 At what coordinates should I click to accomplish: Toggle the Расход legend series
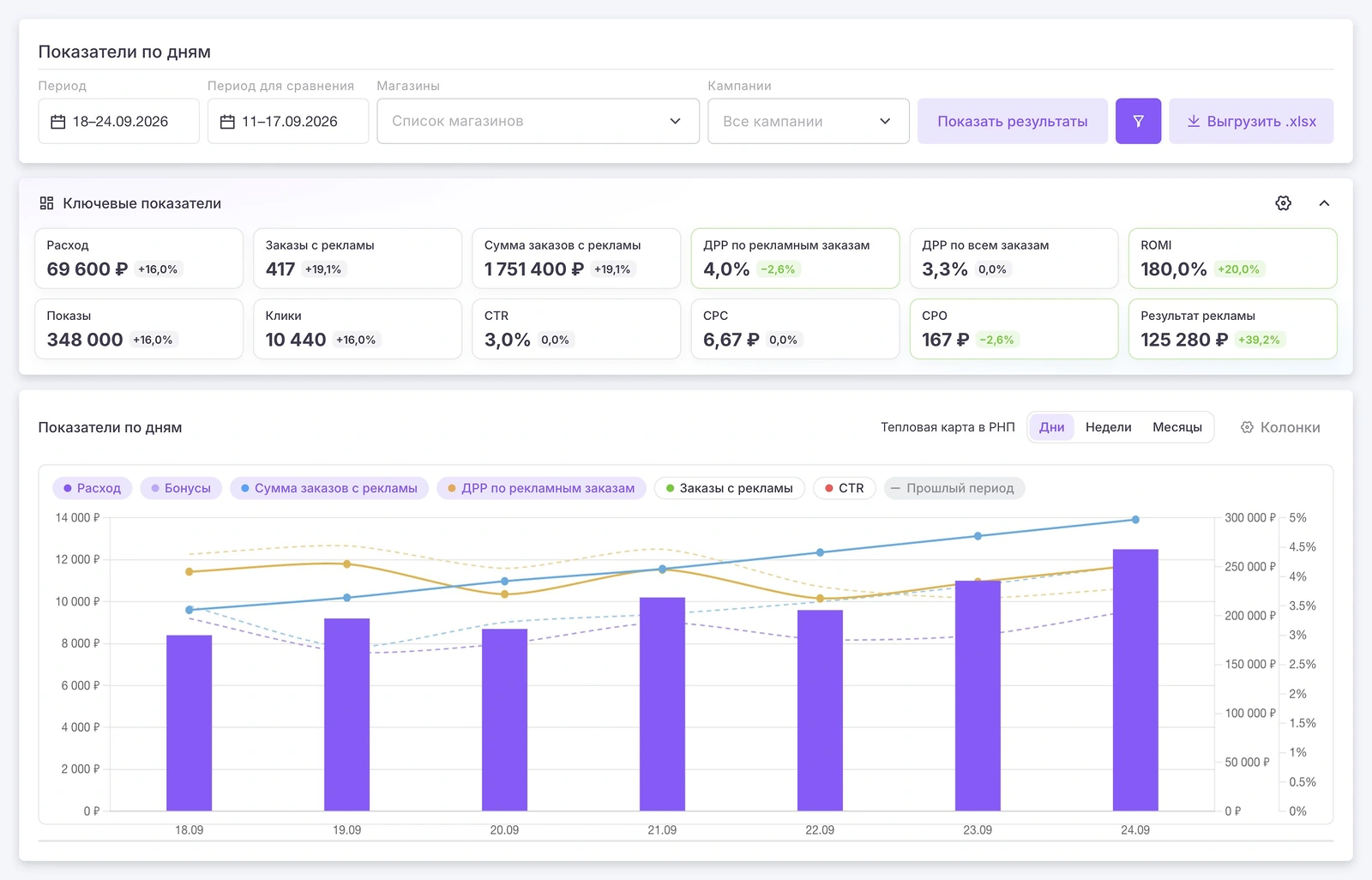click(93, 488)
